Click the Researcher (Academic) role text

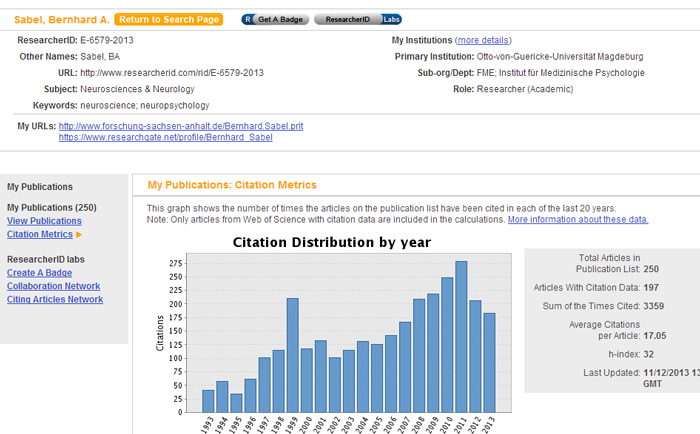tap(525, 89)
